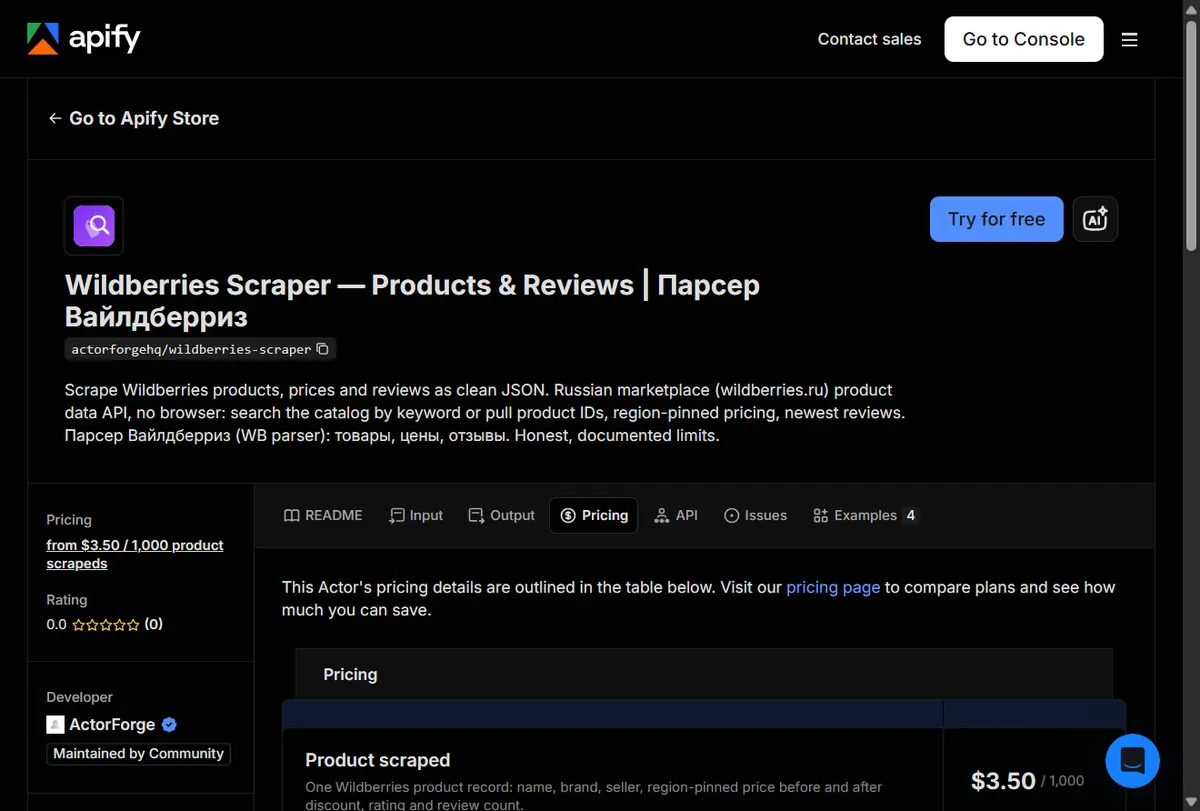Screen dimensions: 1200x811
Task: Switch to the README tab
Action: click(x=323, y=515)
